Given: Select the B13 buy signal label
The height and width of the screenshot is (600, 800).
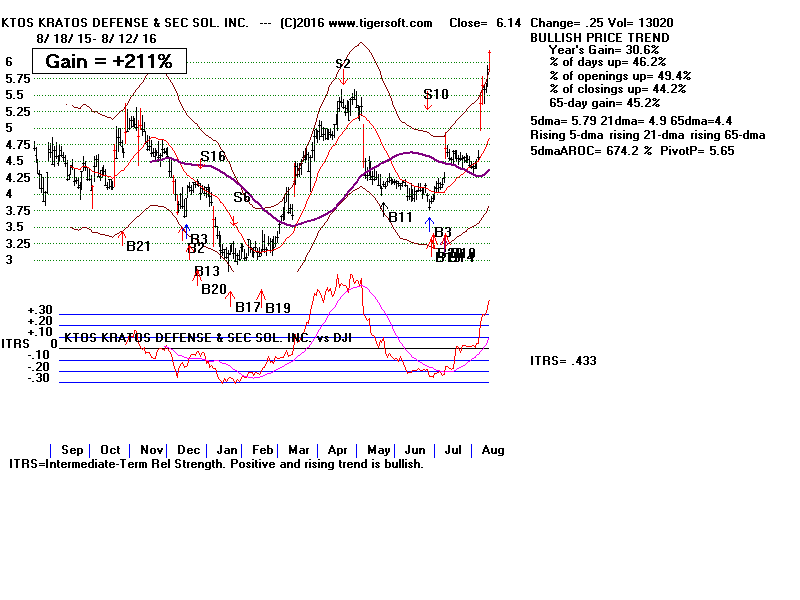Looking at the screenshot, I should (x=206, y=271).
